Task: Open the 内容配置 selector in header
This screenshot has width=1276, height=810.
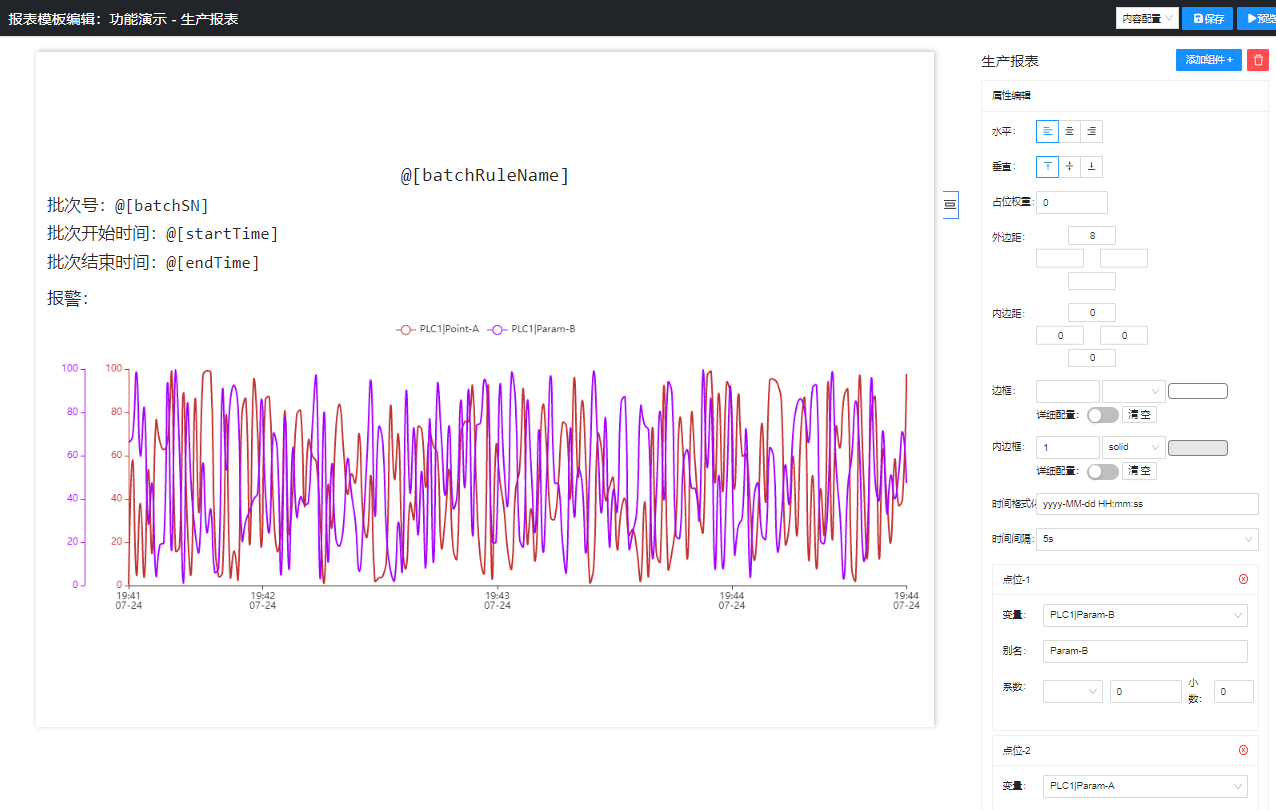Action: (x=1146, y=18)
